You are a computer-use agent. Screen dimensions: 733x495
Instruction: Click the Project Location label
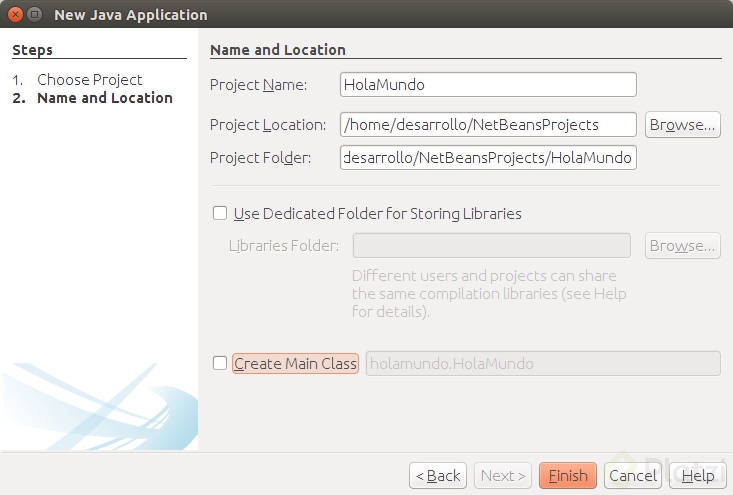tap(268, 125)
